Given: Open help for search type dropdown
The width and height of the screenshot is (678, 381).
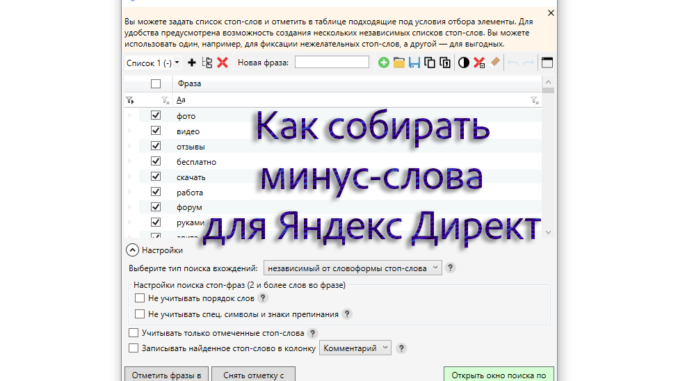Looking at the screenshot, I should [x=450, y=268].
